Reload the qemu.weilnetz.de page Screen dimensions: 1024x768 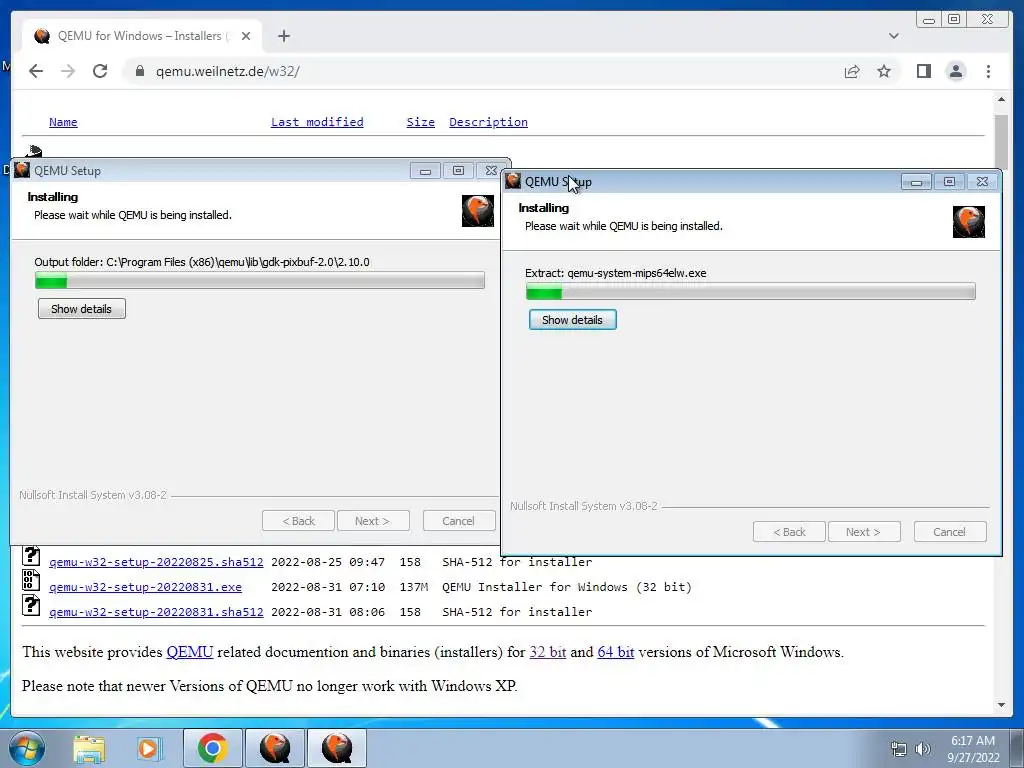(100, 71)
